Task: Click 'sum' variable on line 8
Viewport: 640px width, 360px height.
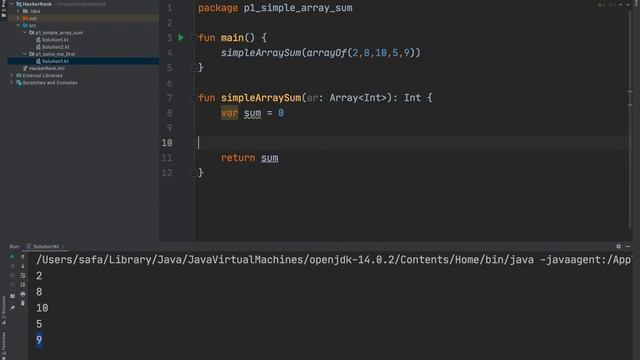Action: 252,113
